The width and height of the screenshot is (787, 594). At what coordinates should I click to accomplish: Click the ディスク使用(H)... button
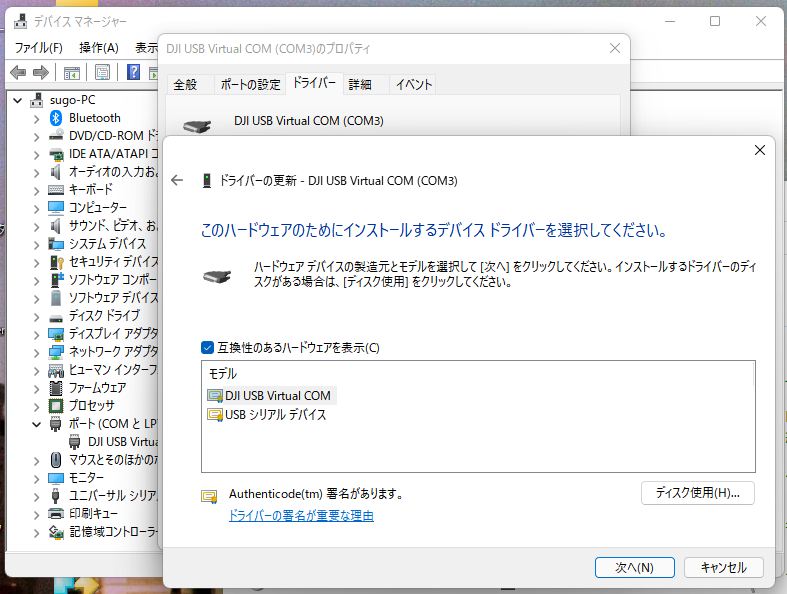(x=698, y=493)
